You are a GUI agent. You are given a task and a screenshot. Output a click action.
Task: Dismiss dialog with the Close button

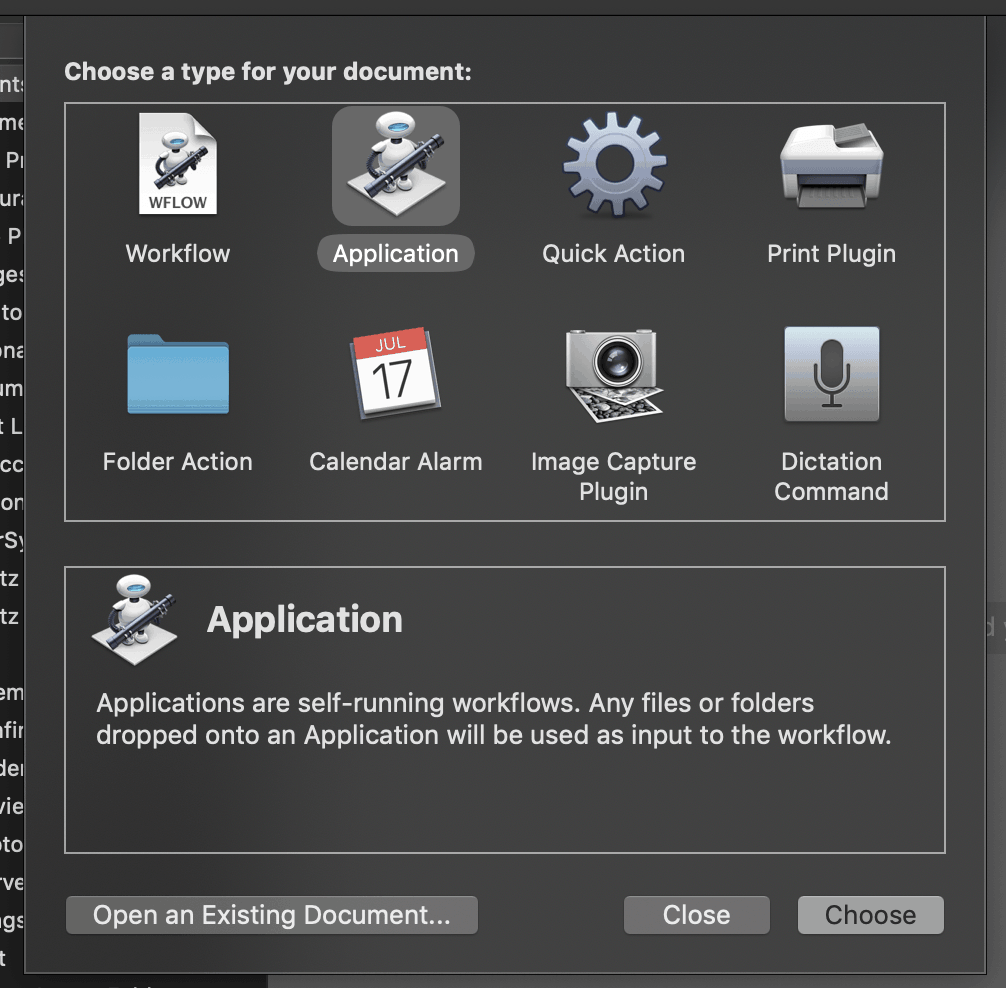(x=697, y=915)
